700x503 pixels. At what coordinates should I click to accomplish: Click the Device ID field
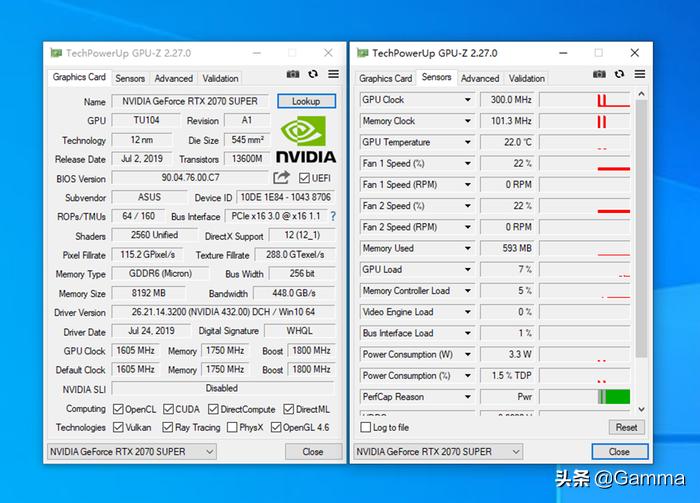coord(286,197)
